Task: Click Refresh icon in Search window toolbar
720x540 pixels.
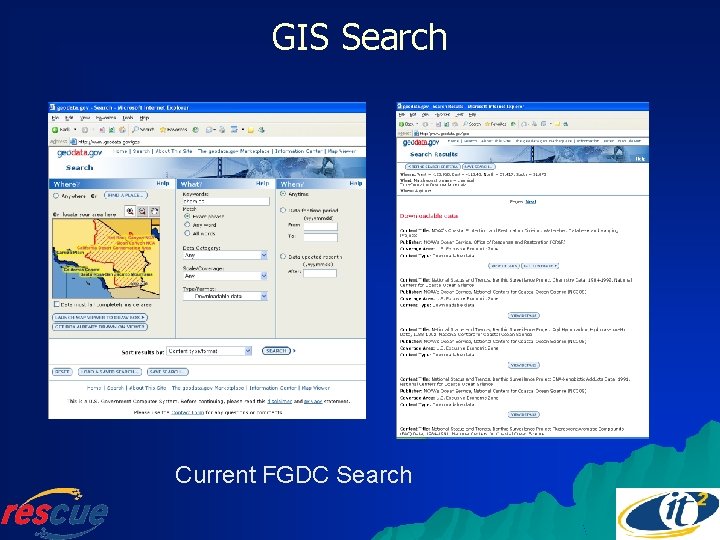Action: point(111,130)
